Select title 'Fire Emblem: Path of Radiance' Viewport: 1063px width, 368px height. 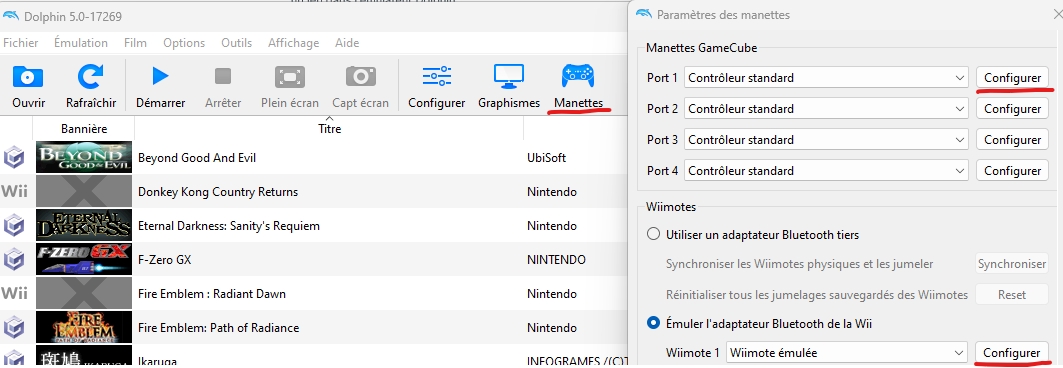coord(218,328)
